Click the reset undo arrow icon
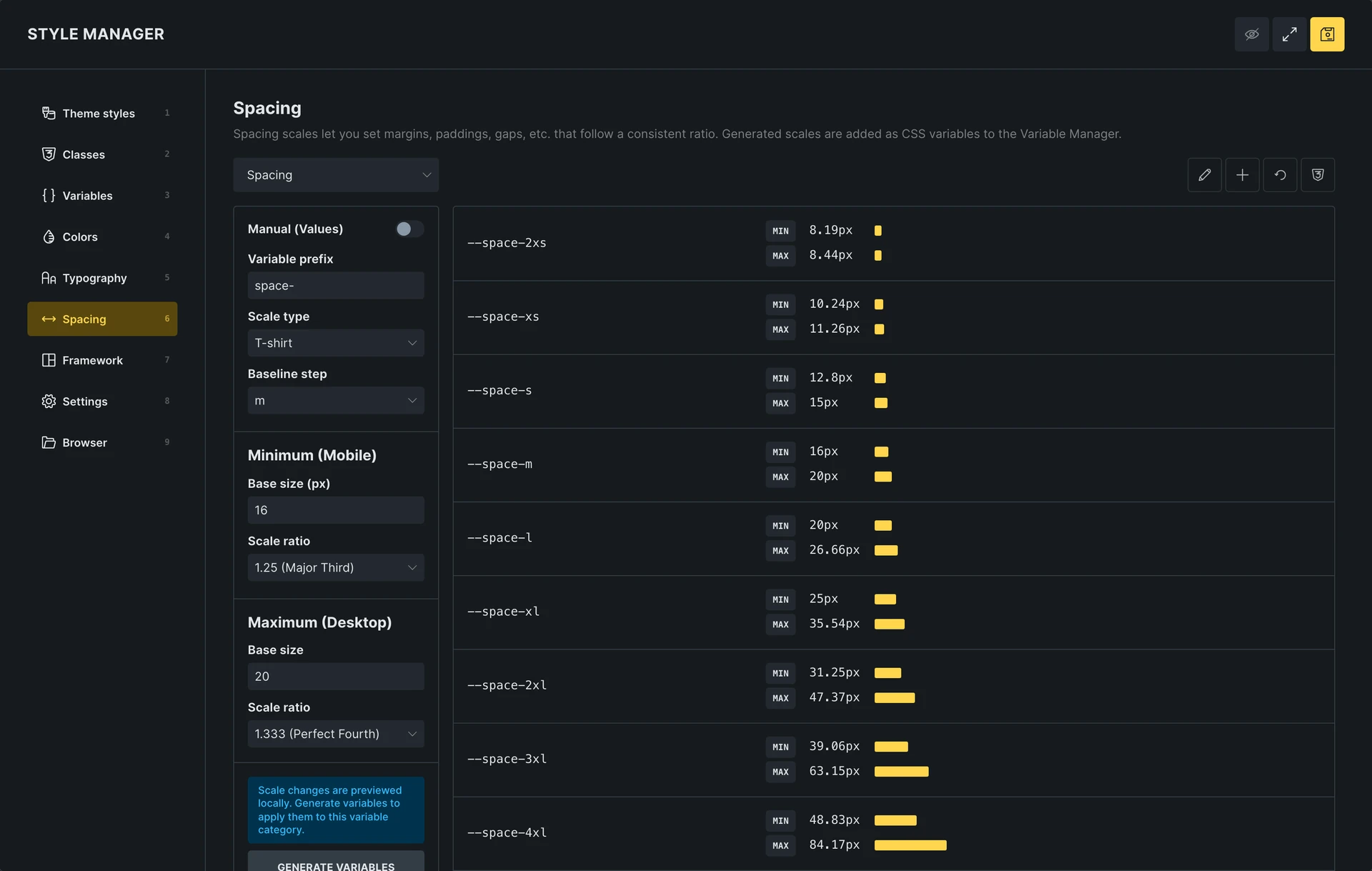 (x=1280, y=175)
